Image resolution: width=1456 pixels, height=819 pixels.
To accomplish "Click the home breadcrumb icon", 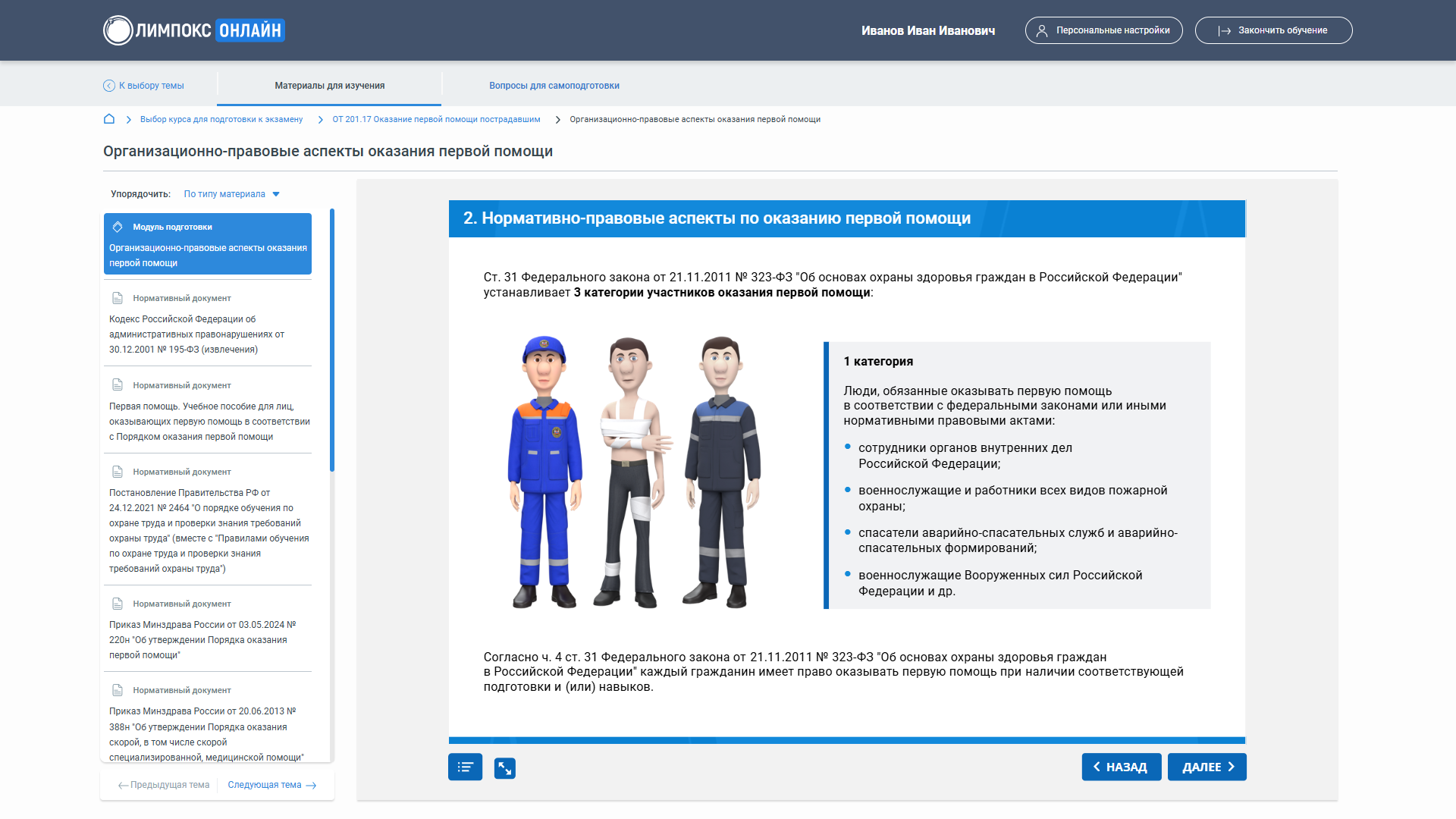I will (109, 119).
